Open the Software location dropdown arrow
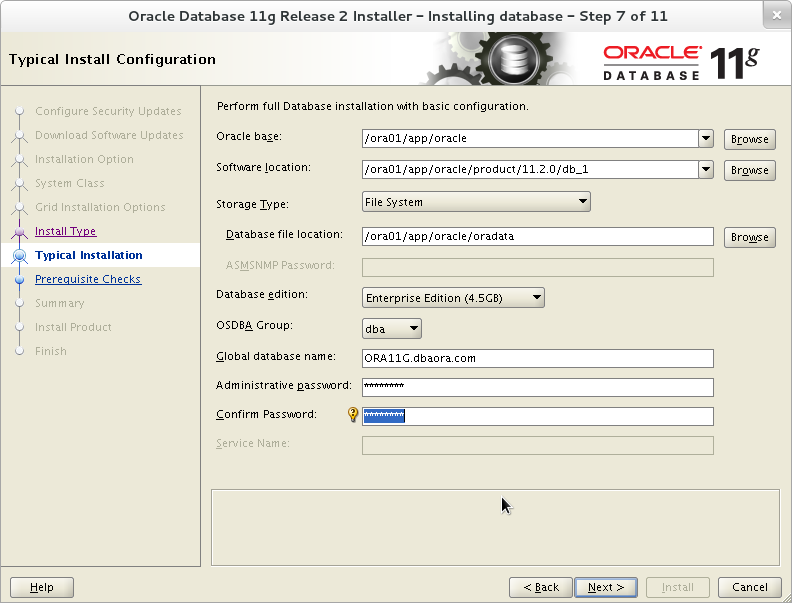The height and width of the screenshot is (603, 792). tap(706, 170)
